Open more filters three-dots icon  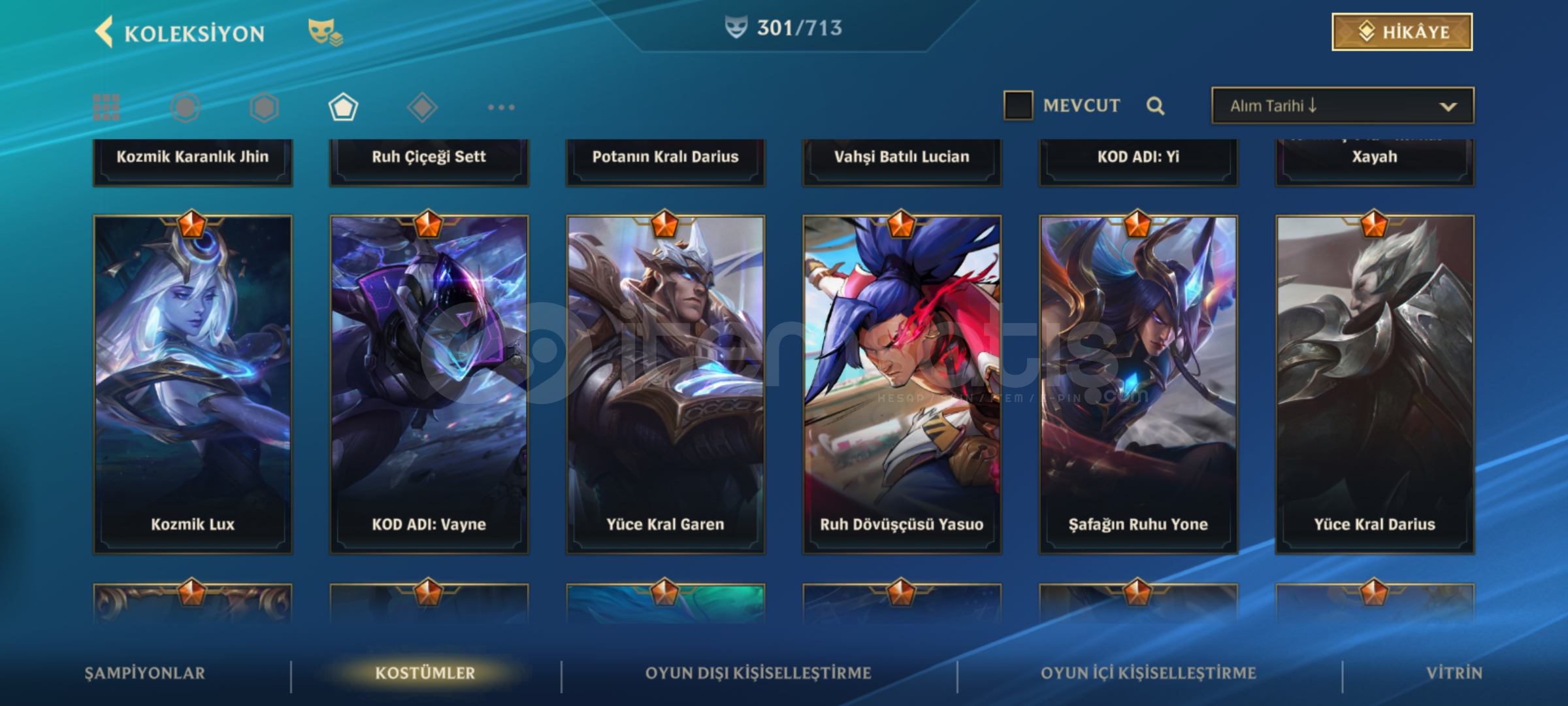(x=501, y=107)
